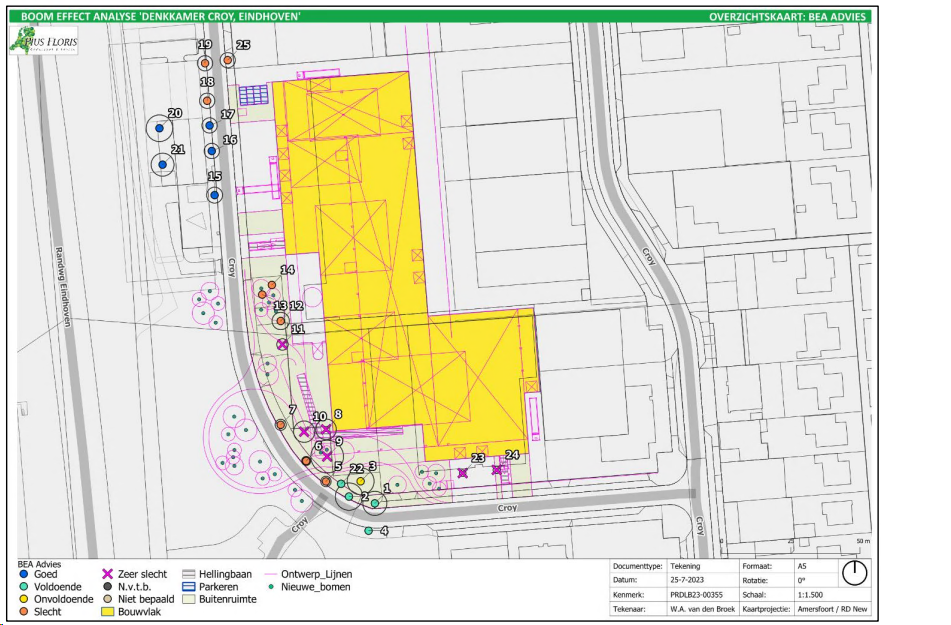Select the crossed tree marker 9
The width and height of the screenshot is (951, 625).
click(x=326, y=456)
